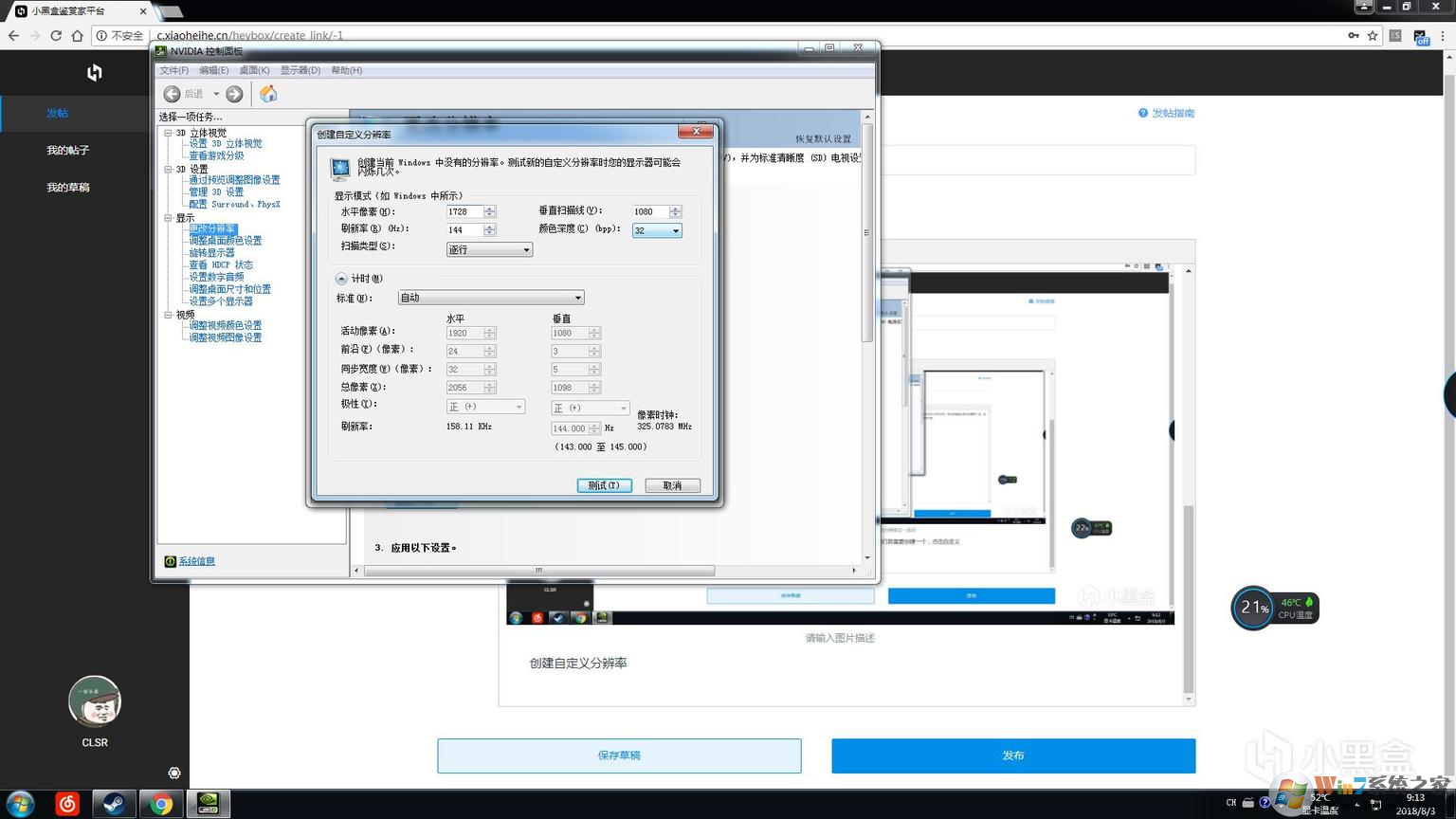Open the 系统信息 system information link
Viewport: 1456px width, 819px height.
[196, 561]
